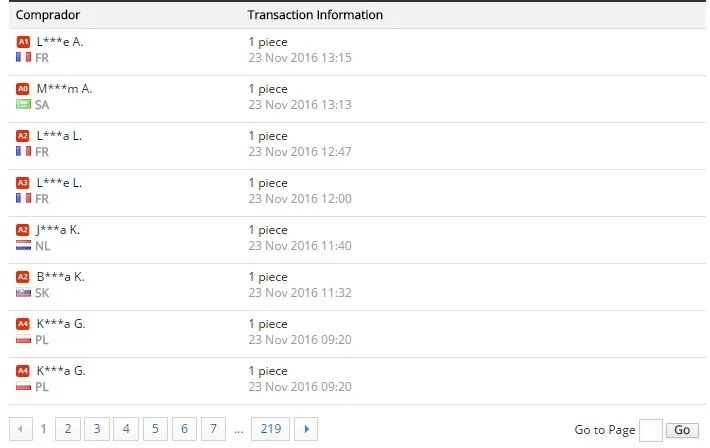Click the A1 buyer level badge
Screen dimensions: 710x448
click(x=23, y=42)
